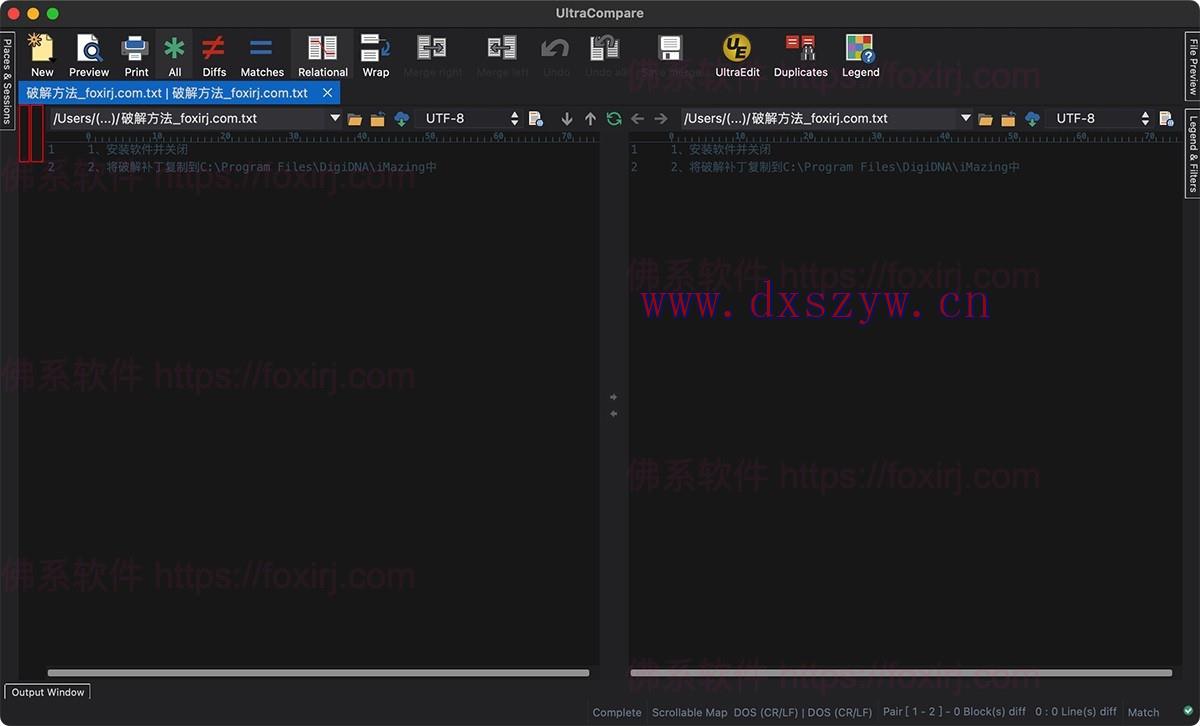Open the Legend & Filters side panel
The image size is (1200, 726).
(x=1192, y=153)
